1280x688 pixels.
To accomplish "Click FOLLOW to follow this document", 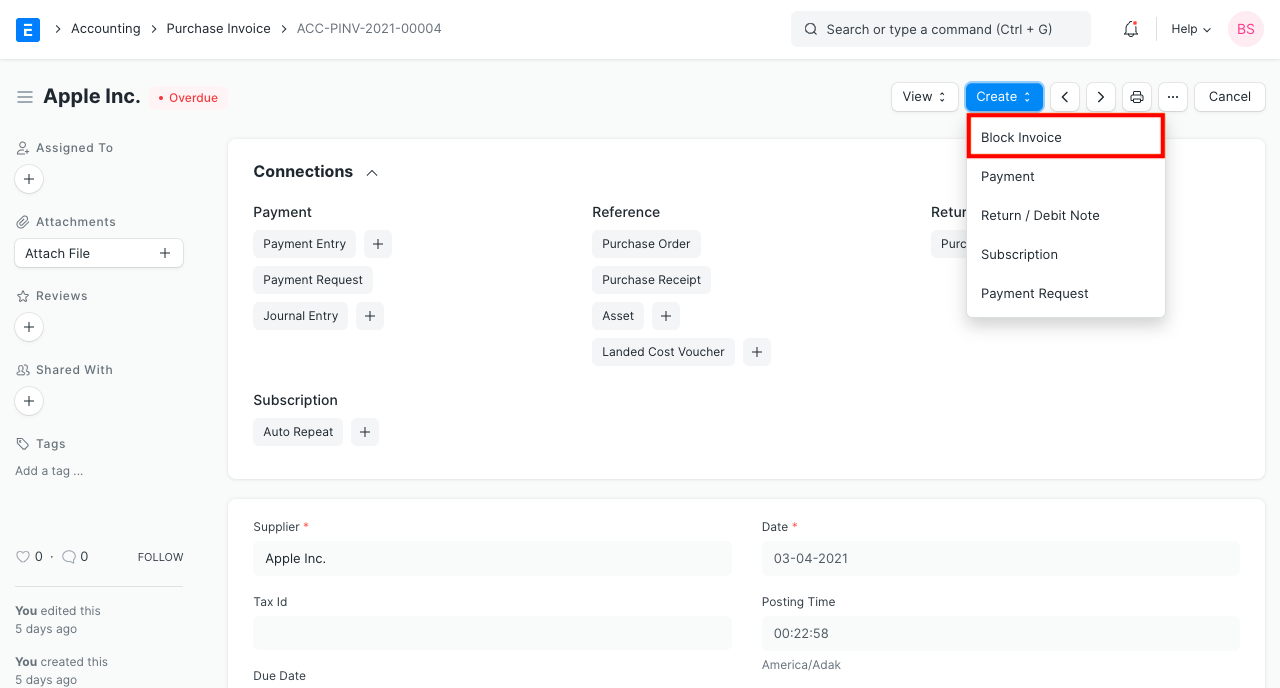I will click(160, 557).
